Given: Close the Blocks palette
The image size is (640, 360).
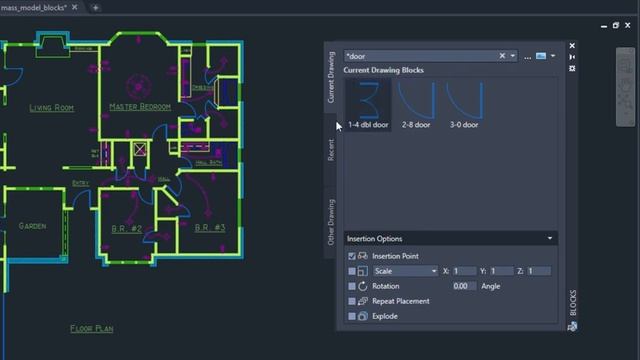Looking at the screenshot, I should [572, 46].
